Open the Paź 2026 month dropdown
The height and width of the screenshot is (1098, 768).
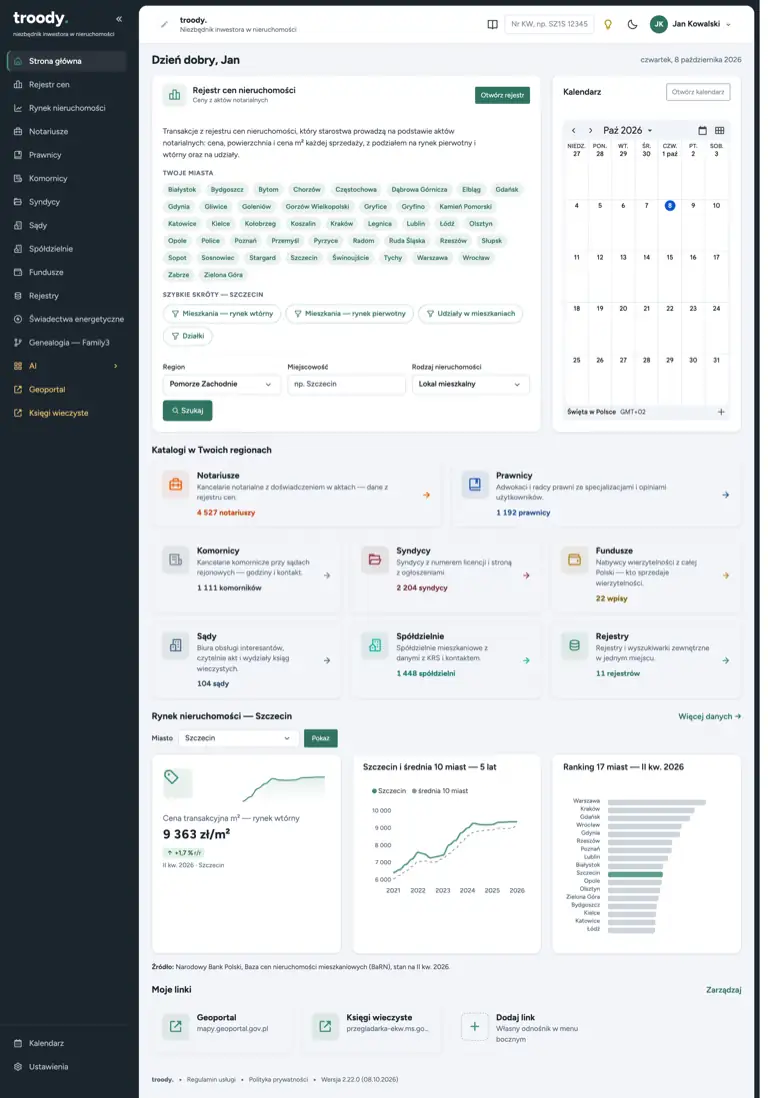(627, 130)
